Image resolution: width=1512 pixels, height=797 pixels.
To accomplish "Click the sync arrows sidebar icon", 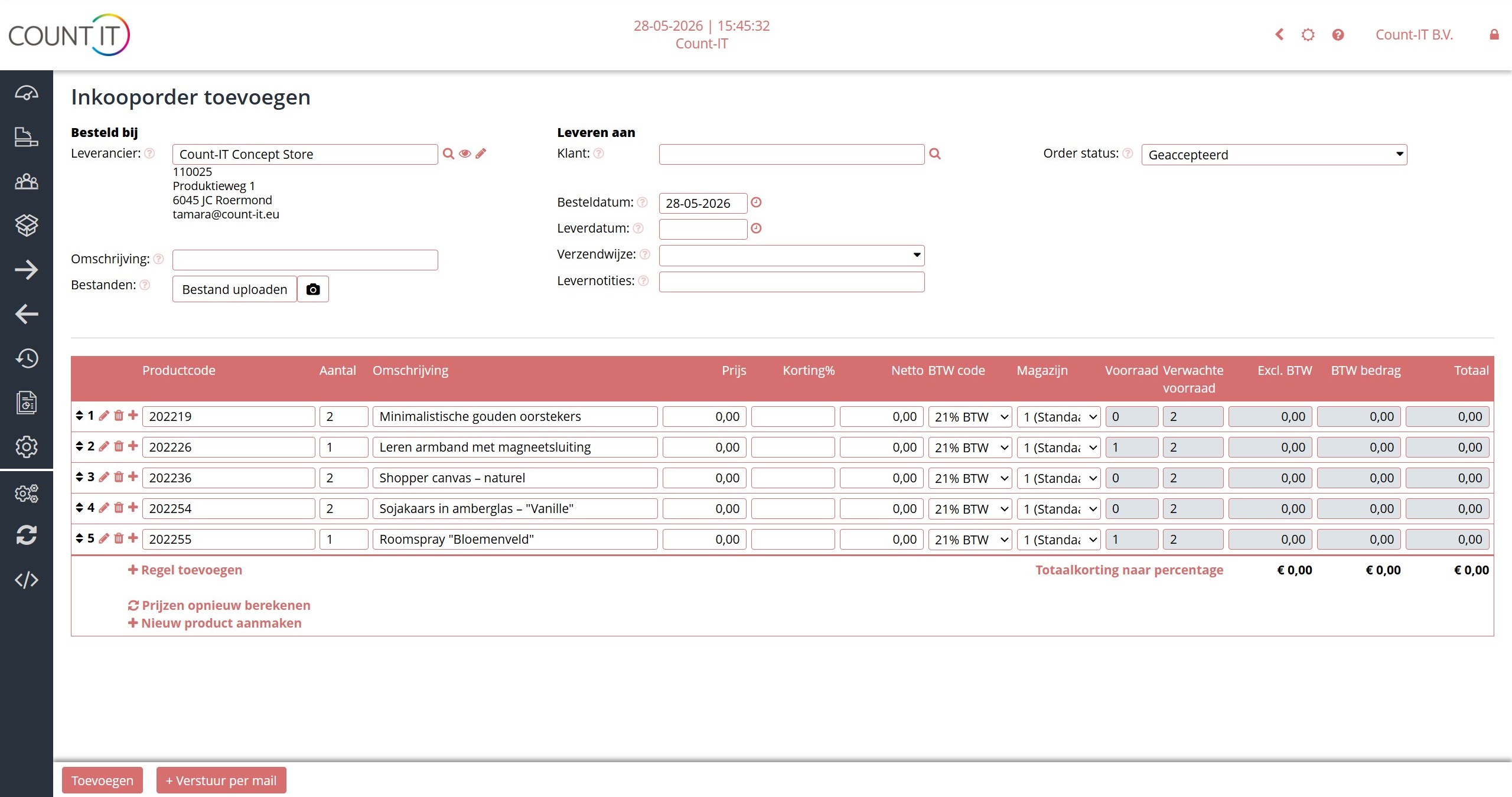I will tap(27, 535).
